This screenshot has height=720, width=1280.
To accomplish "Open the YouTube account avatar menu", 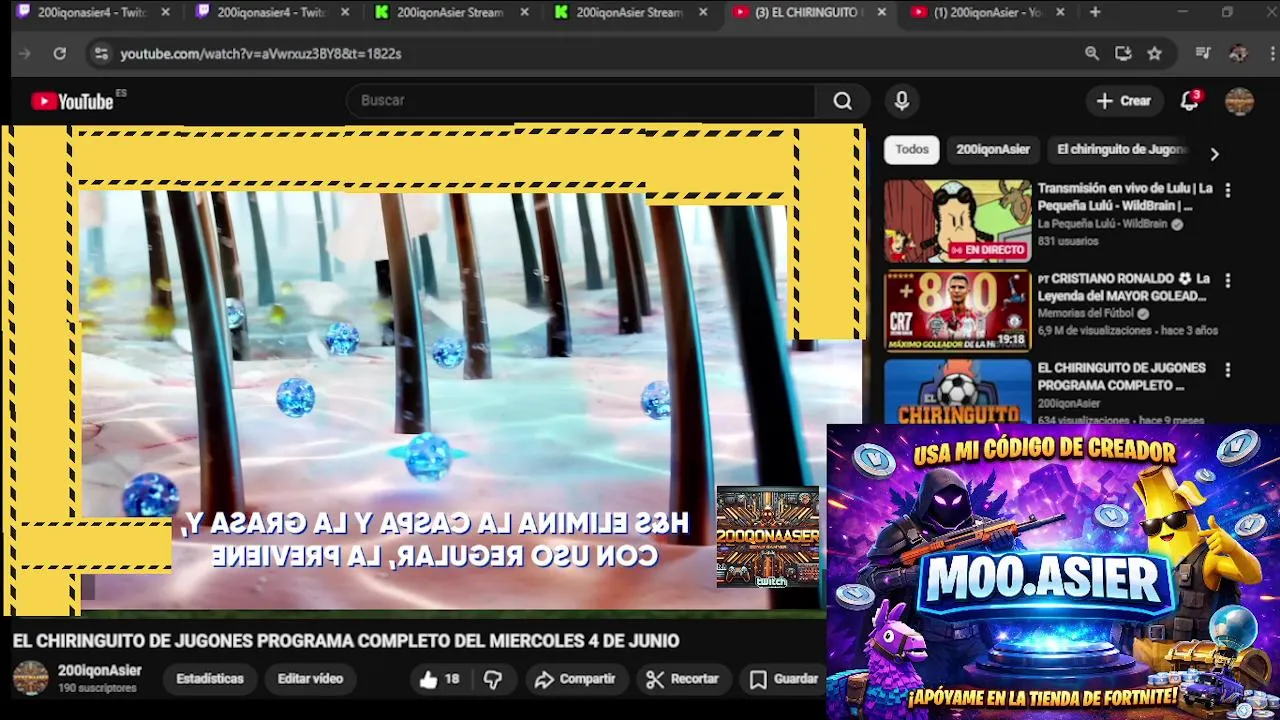I will [x=1239, y=101].
